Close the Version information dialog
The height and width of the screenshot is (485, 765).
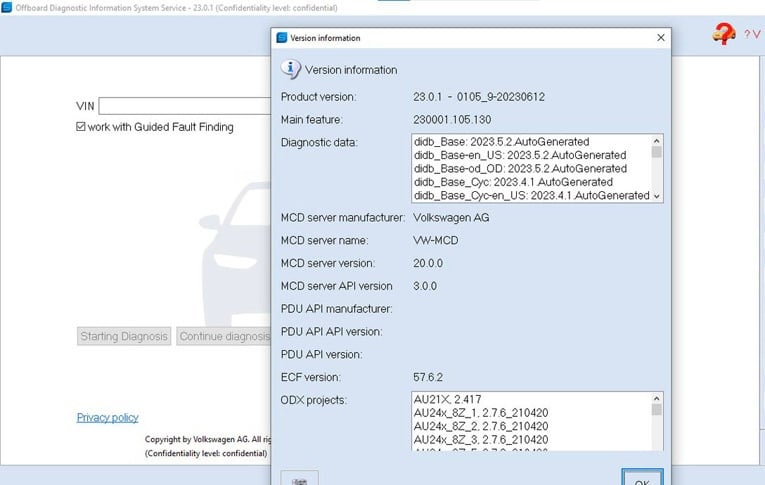tap(661, 38)
